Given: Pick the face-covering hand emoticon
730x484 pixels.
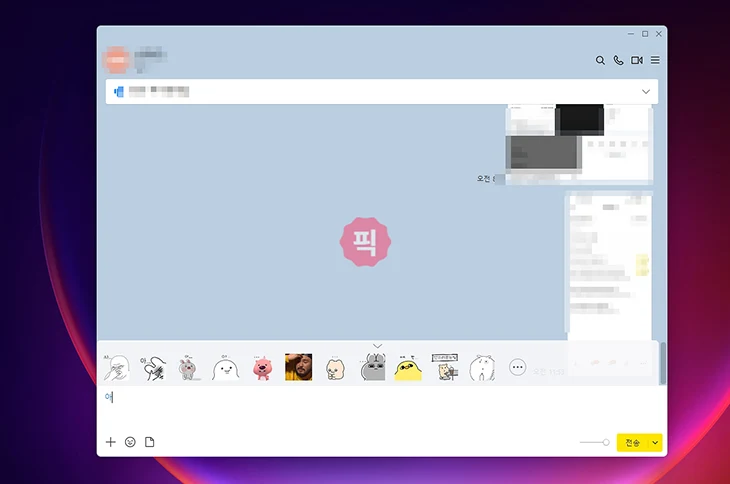Looking at the screenshot, I should coord(116,367).
